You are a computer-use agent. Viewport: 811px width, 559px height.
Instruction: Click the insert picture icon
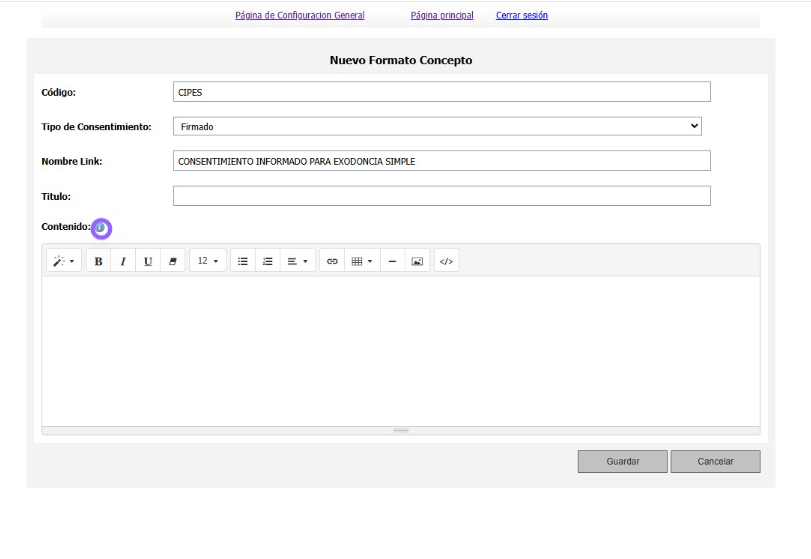pyautogui.click(x=418, y=261)
